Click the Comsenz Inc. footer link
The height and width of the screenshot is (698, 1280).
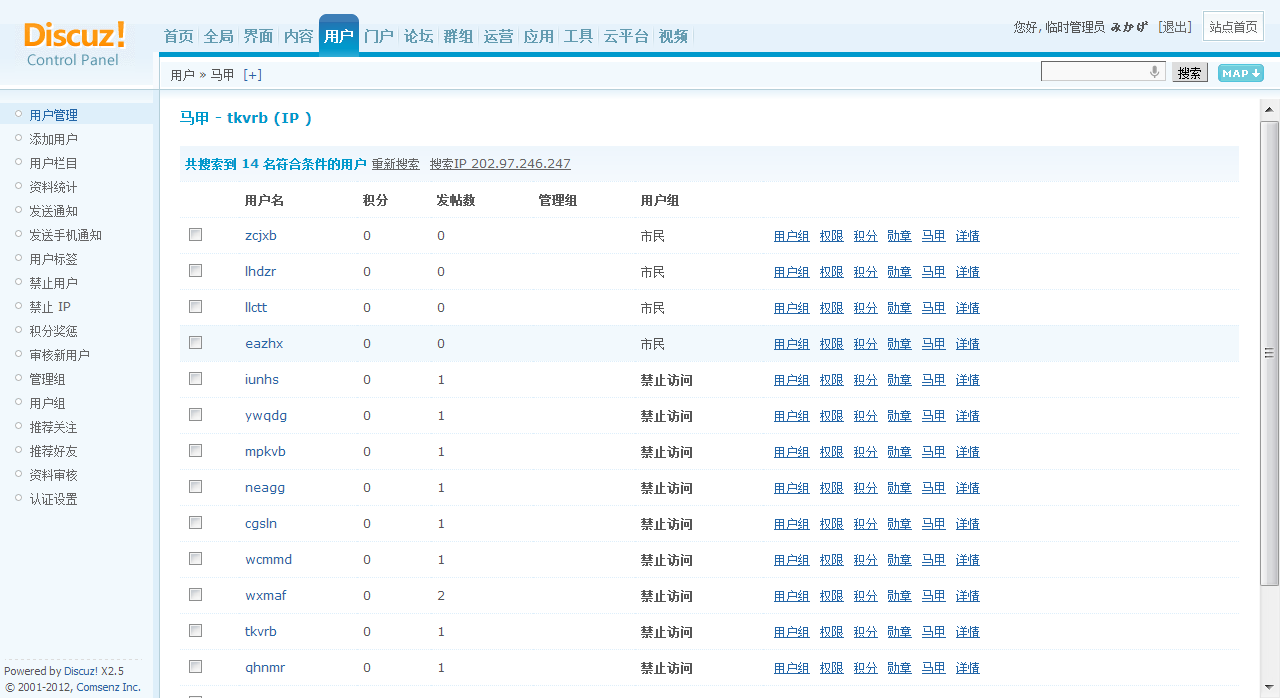pos(109,687)
